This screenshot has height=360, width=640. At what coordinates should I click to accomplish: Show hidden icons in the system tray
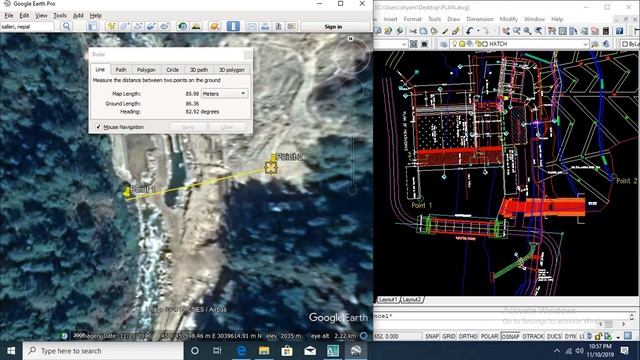pos(557,351)
